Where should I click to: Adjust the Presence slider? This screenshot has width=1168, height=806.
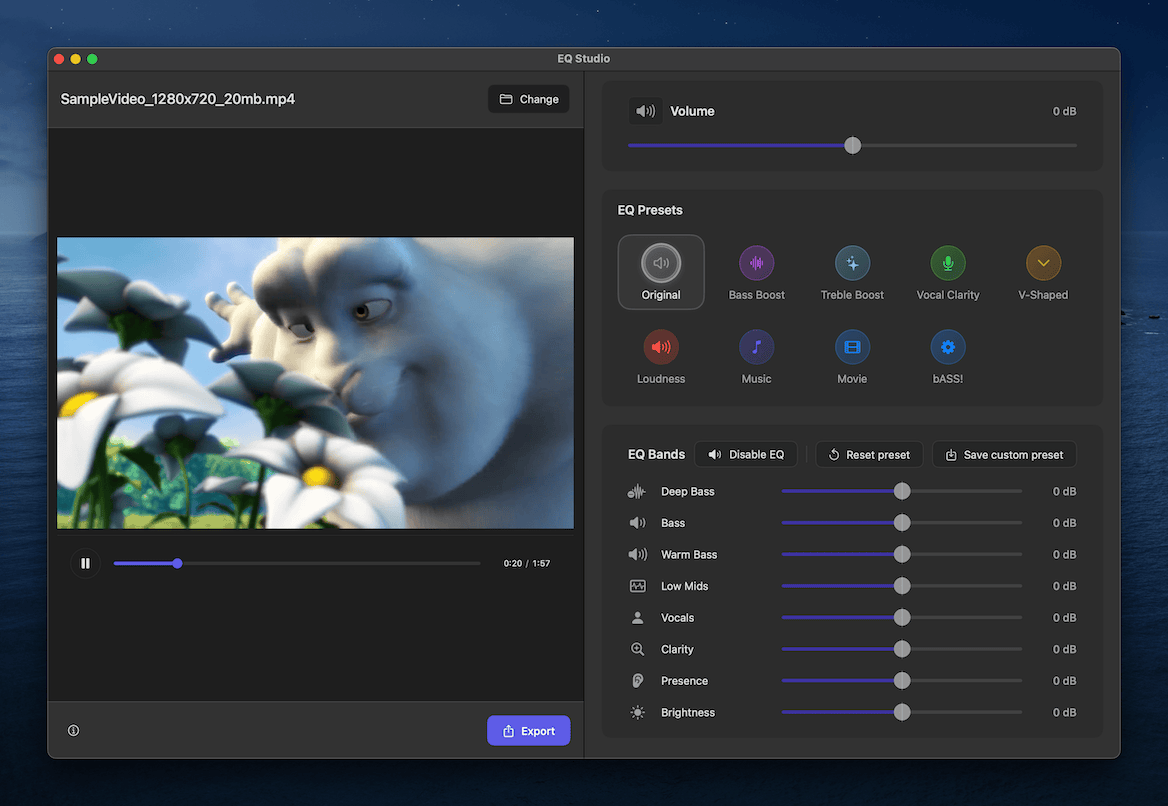(902, 681)
